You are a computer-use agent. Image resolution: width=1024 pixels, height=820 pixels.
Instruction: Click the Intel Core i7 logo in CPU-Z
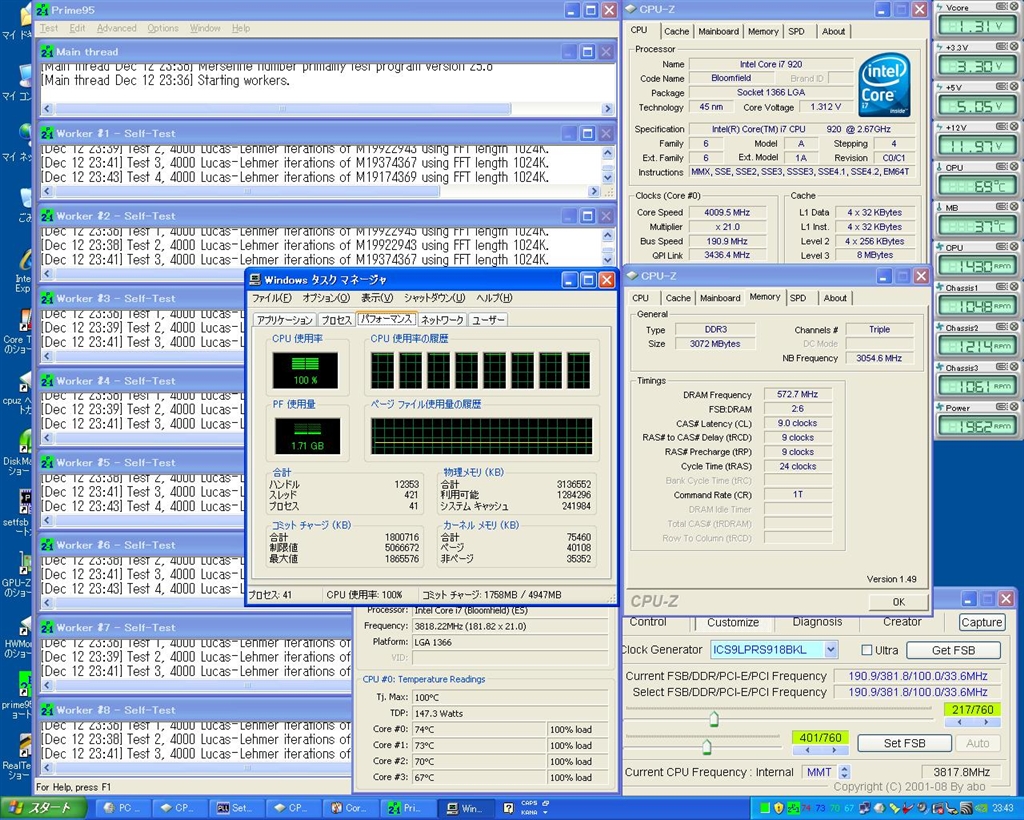pos(884,85)
